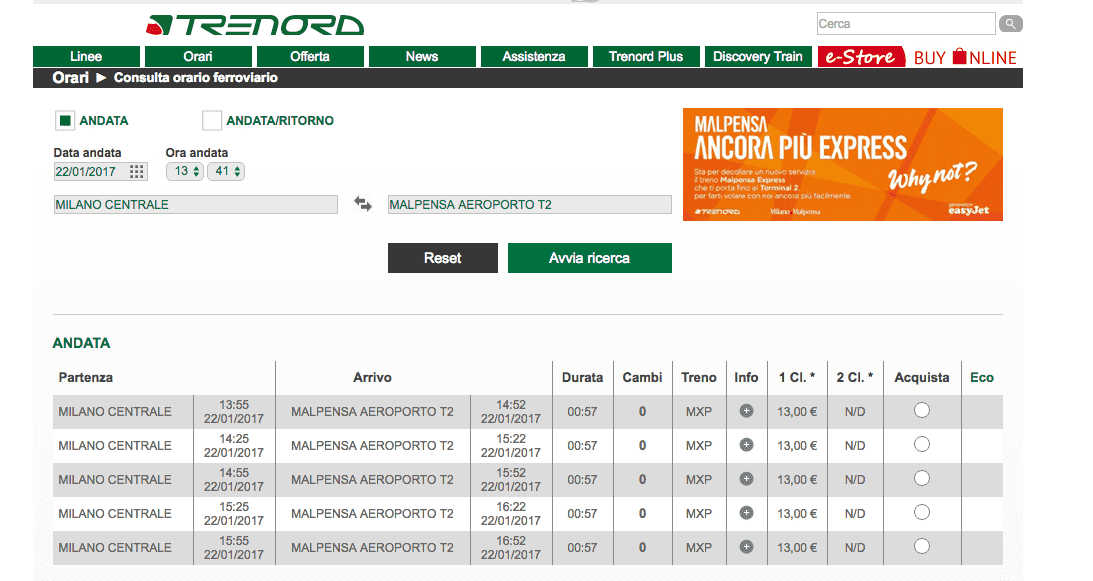Click Avvia ricerca to search
This screenshot has height=581, width=1093.
point(590,258)
